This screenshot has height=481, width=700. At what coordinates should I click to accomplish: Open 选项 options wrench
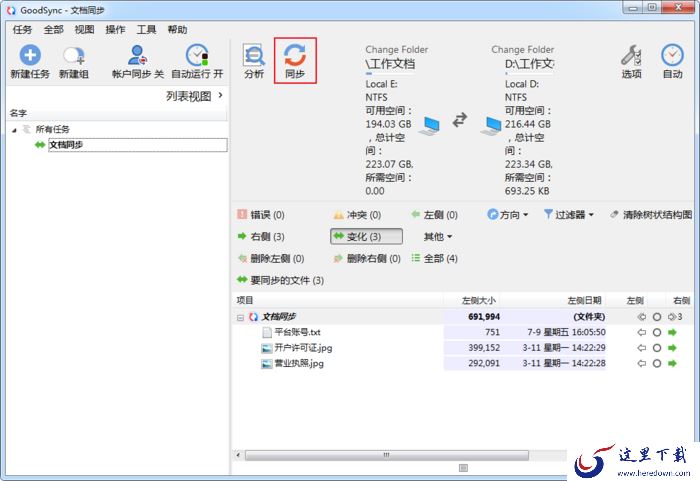(632, 62)
